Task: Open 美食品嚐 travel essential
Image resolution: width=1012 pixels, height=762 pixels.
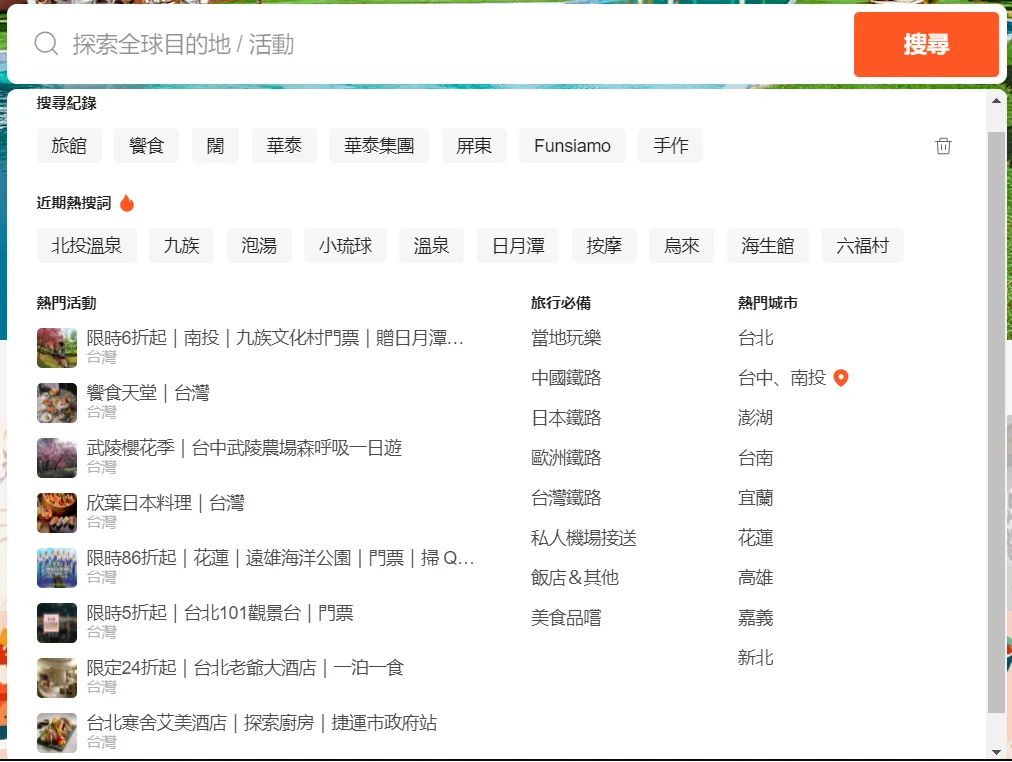Action: tap(566, 618)
